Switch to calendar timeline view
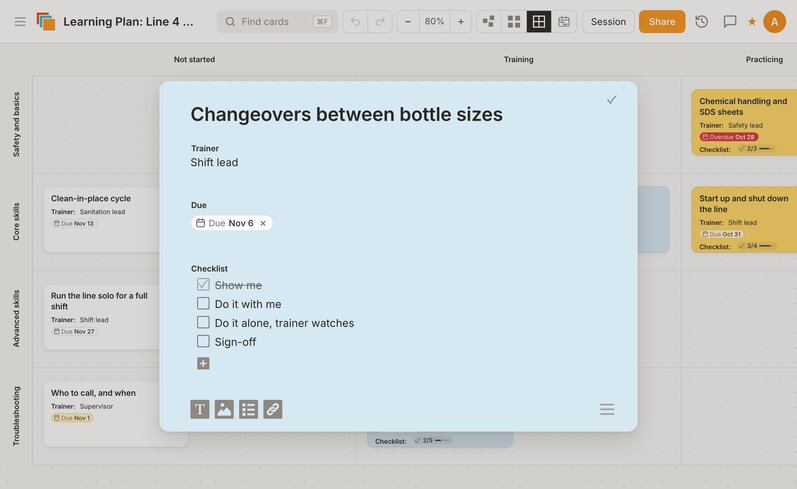797x489 pixels. pyautogui.click(x=564, y=22)
